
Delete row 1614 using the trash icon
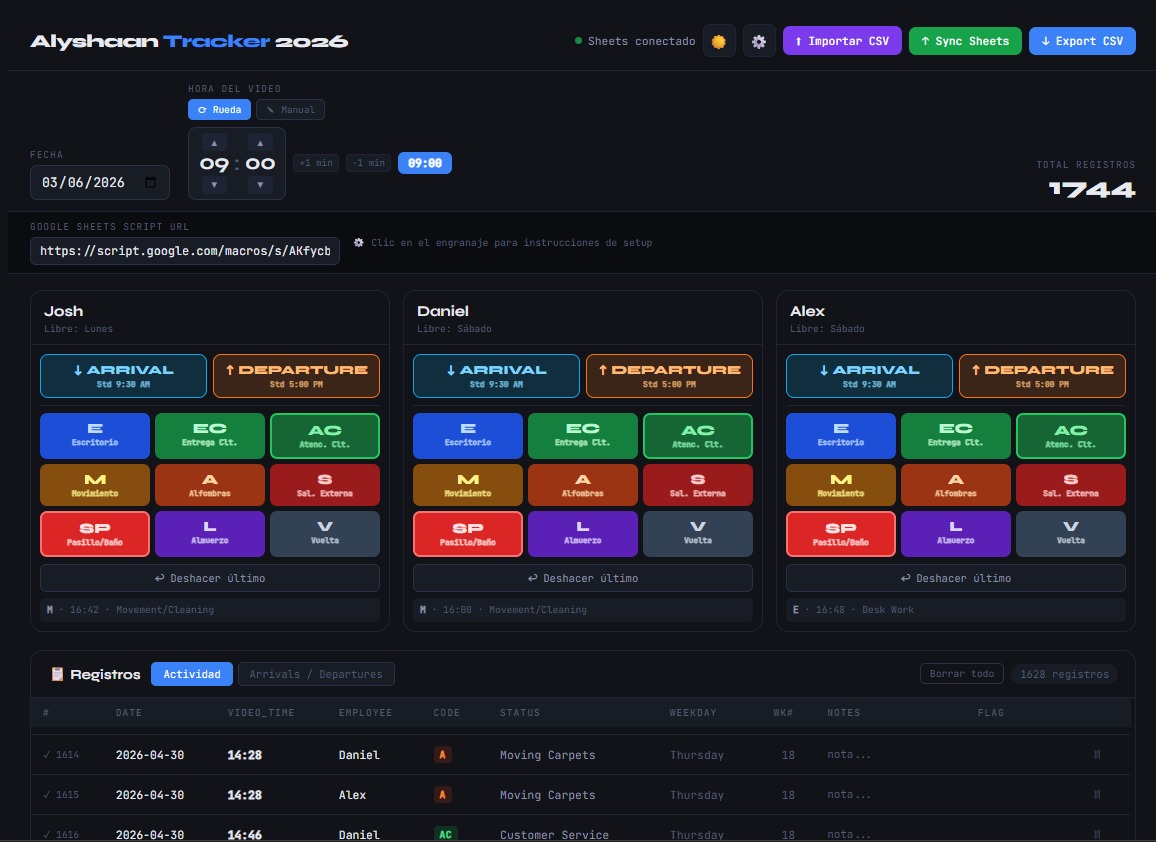pyautogui.click(x=1097, y=754)
